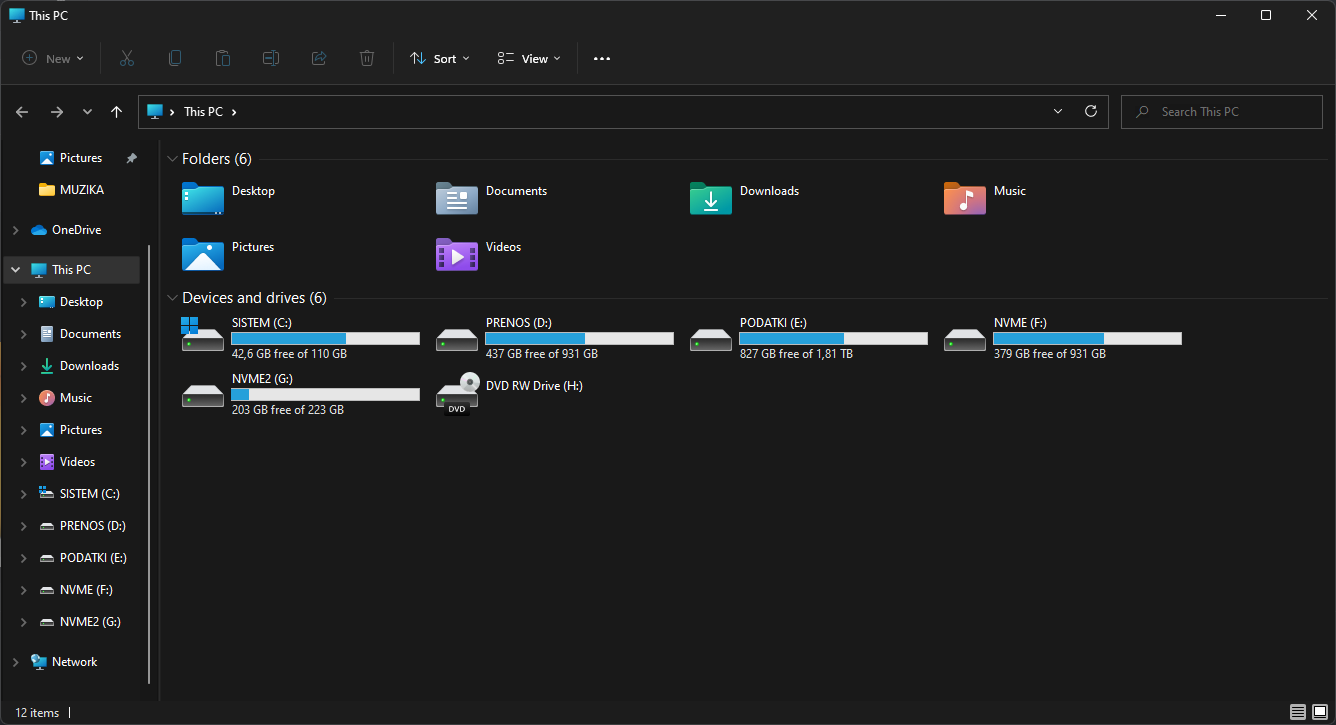Expand Desktop node in navigation tree

point(24,302)
